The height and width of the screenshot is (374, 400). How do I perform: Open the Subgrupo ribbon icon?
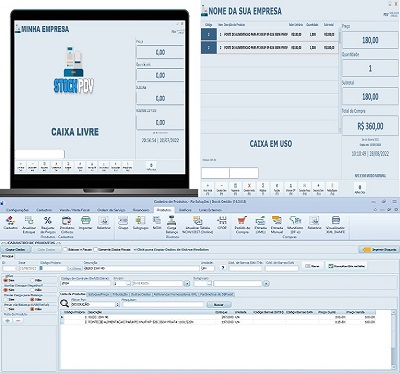[x=141, y=223]
